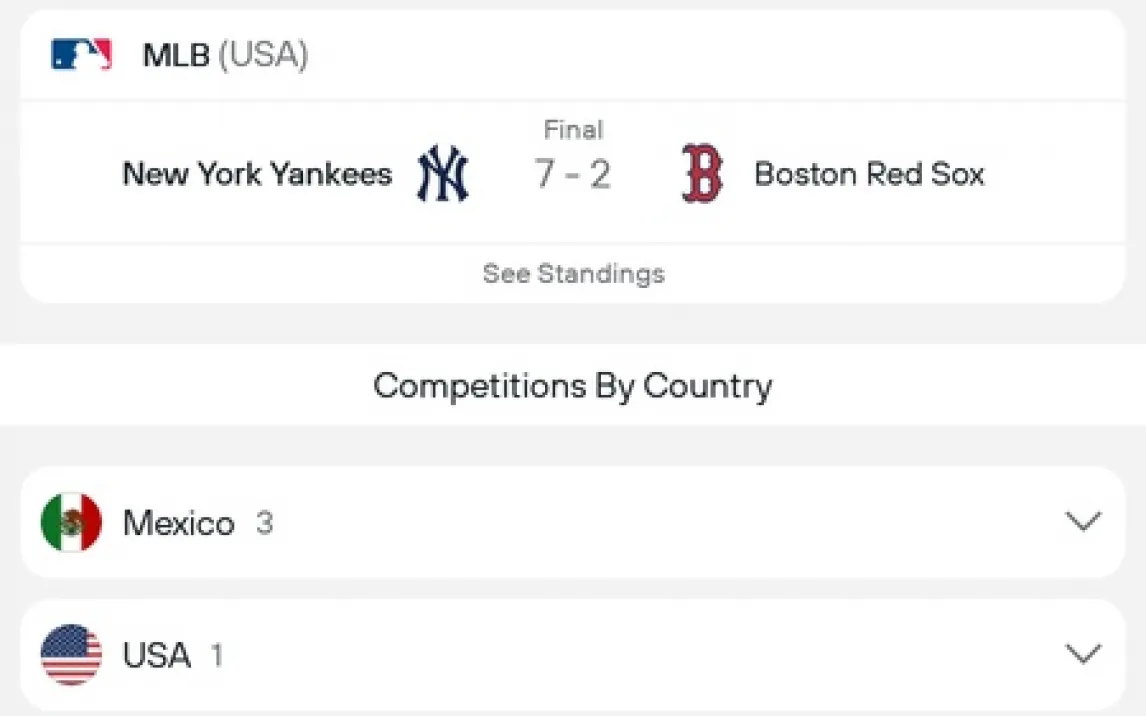Click the (USA) text beside MLB
The height and width of the screenshot is (716, 1146).
263,55
